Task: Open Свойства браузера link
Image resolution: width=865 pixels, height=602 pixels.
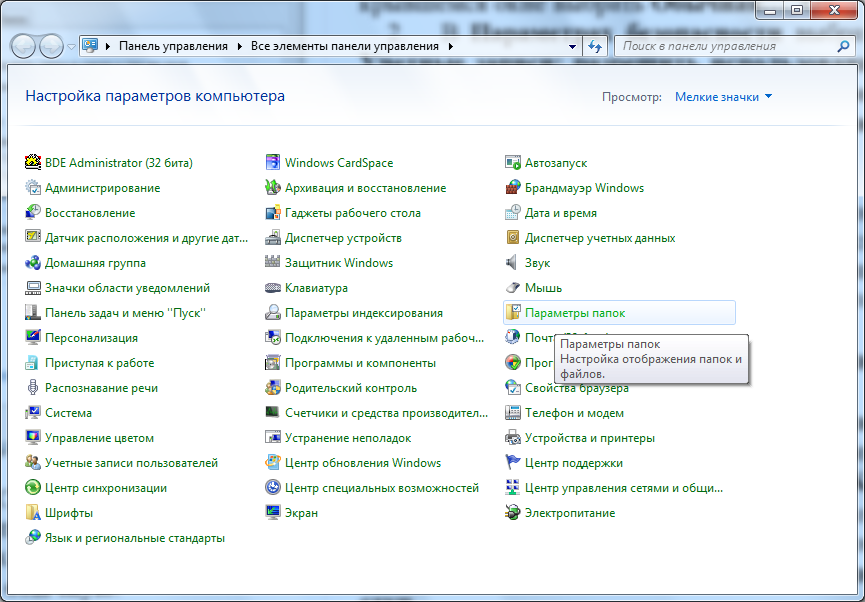Action: pos(576,388)
